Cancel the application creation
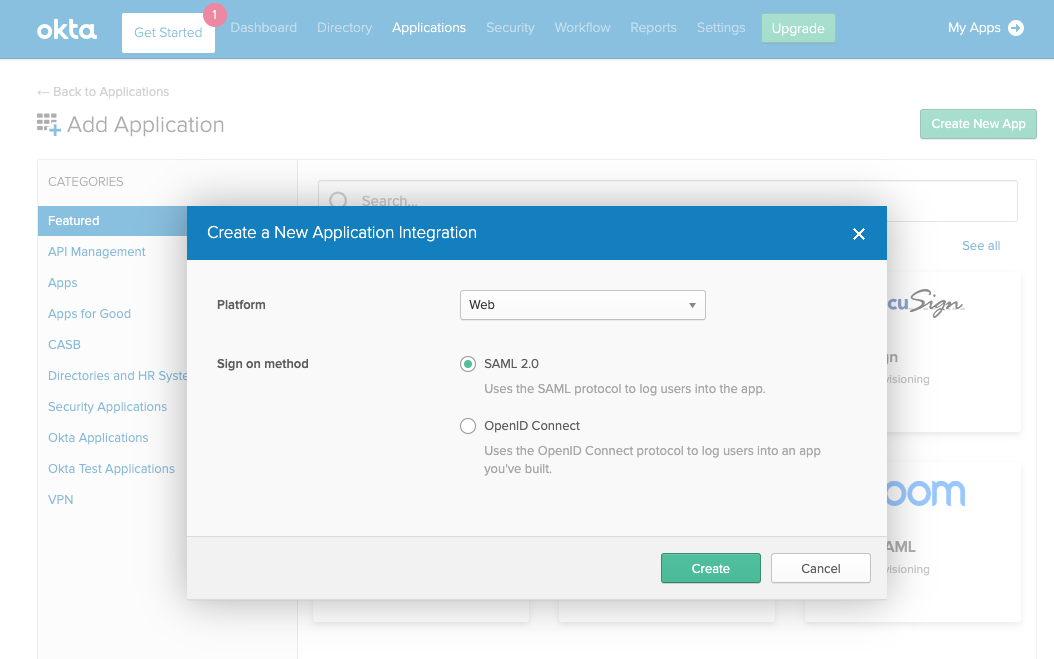1054x659 pixels. pos(820,568)
